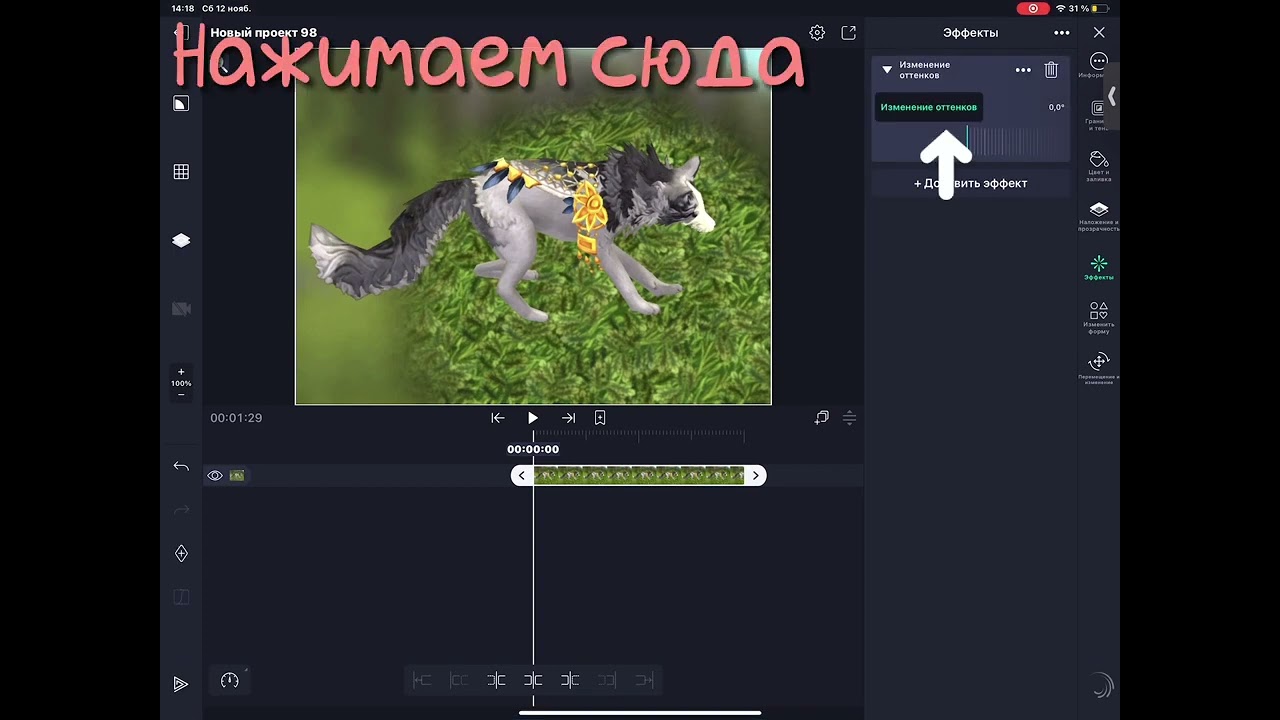Split the layer at the playhead
This screenshot has height=720, width=1280.
point(533,681)
